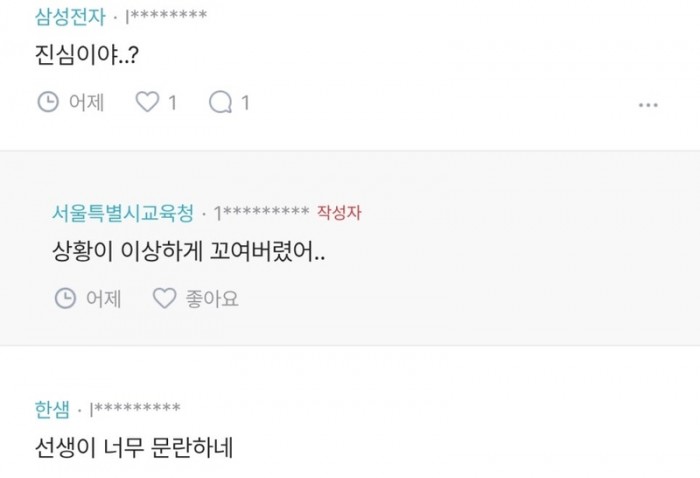Select the comment text 진심이야..?
The image size is (700, 478).
[87, 56]
